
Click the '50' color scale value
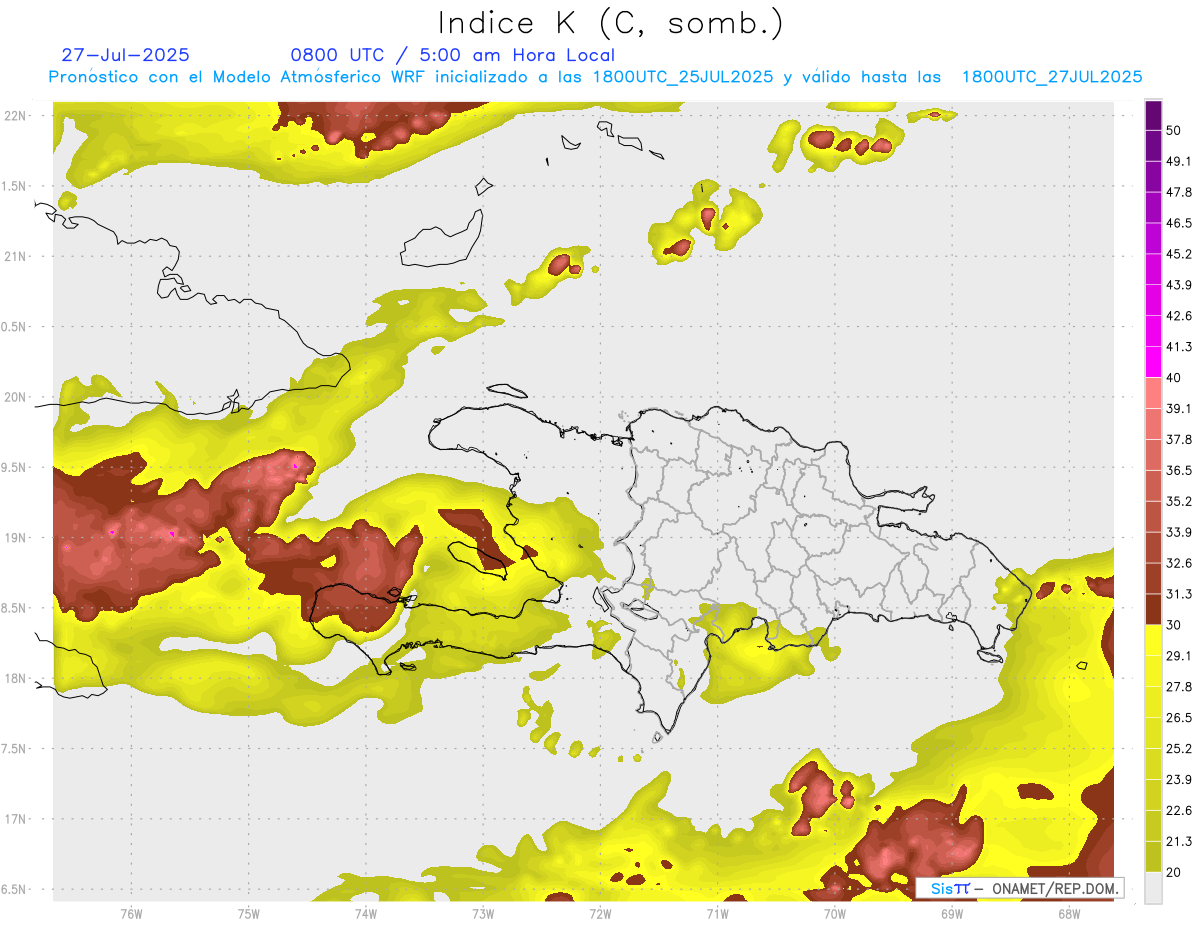point(1174,131)
